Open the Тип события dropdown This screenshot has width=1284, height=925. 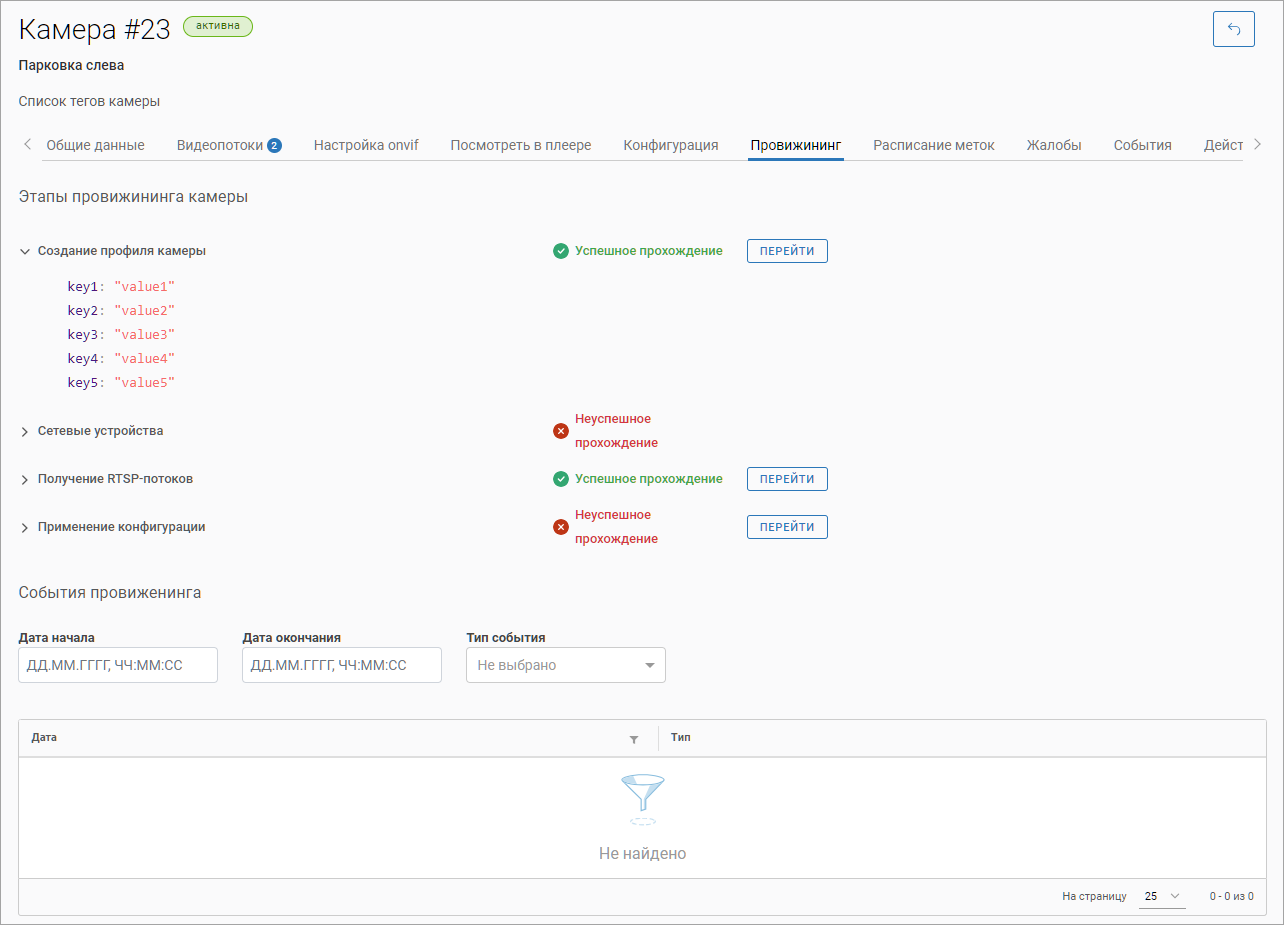coord(565,665)
